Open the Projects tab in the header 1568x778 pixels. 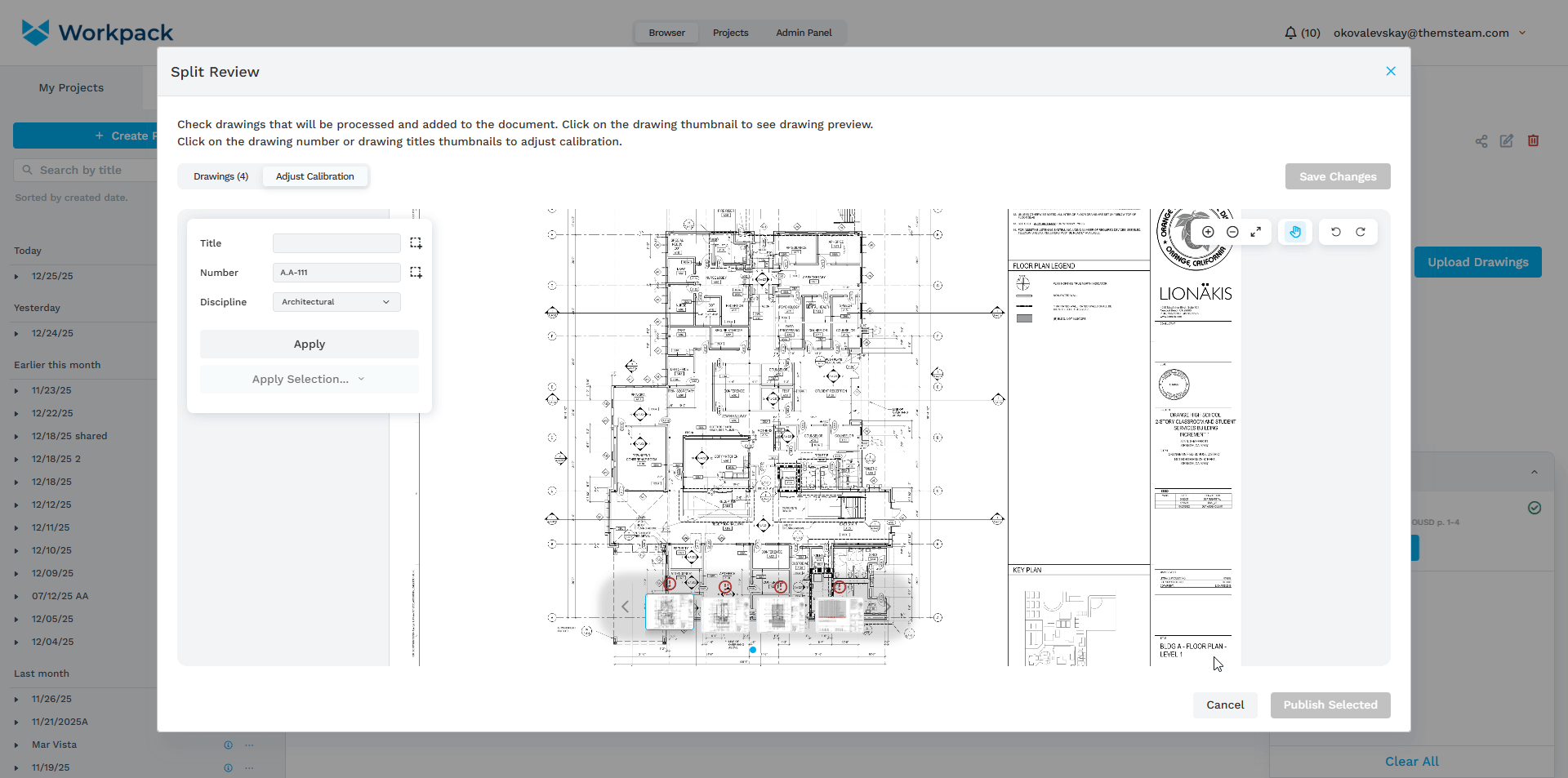tap(730, 33)
